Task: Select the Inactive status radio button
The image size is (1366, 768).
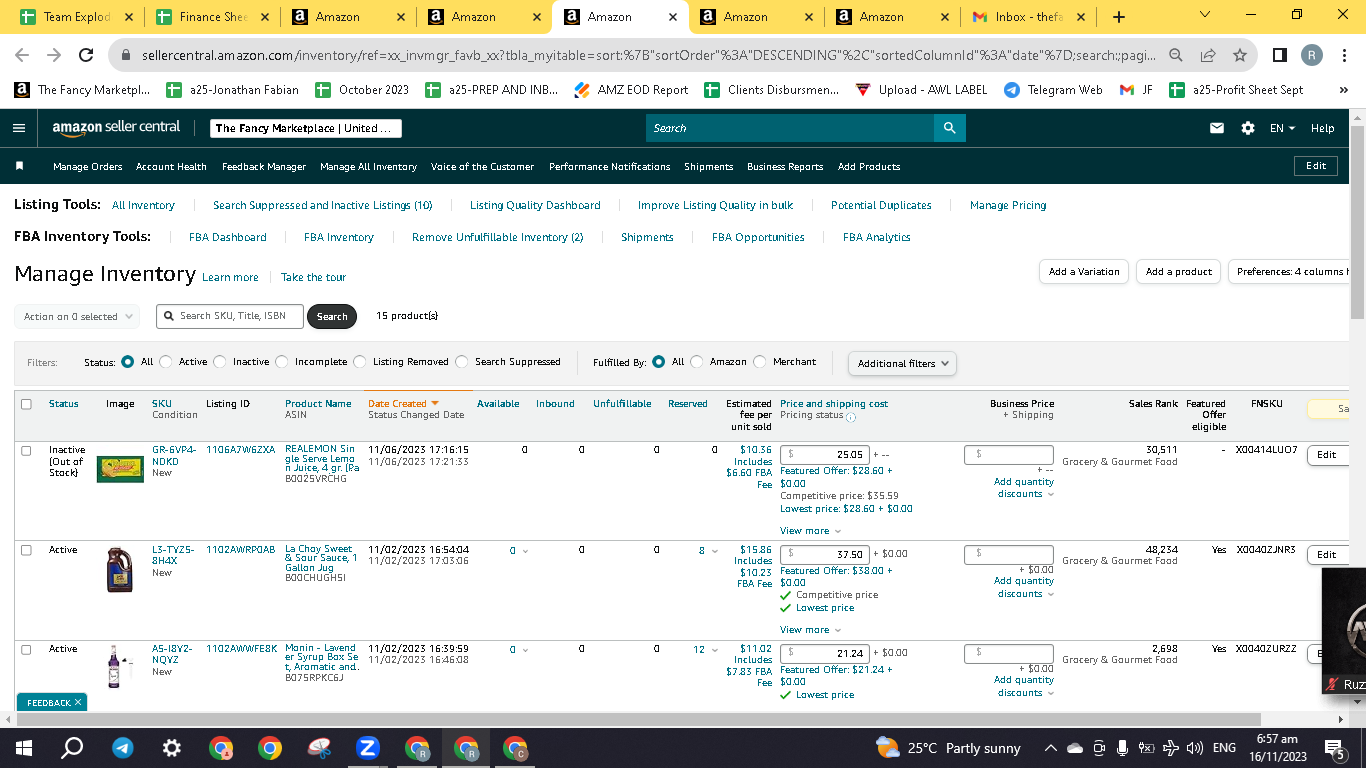Action: 220,362
